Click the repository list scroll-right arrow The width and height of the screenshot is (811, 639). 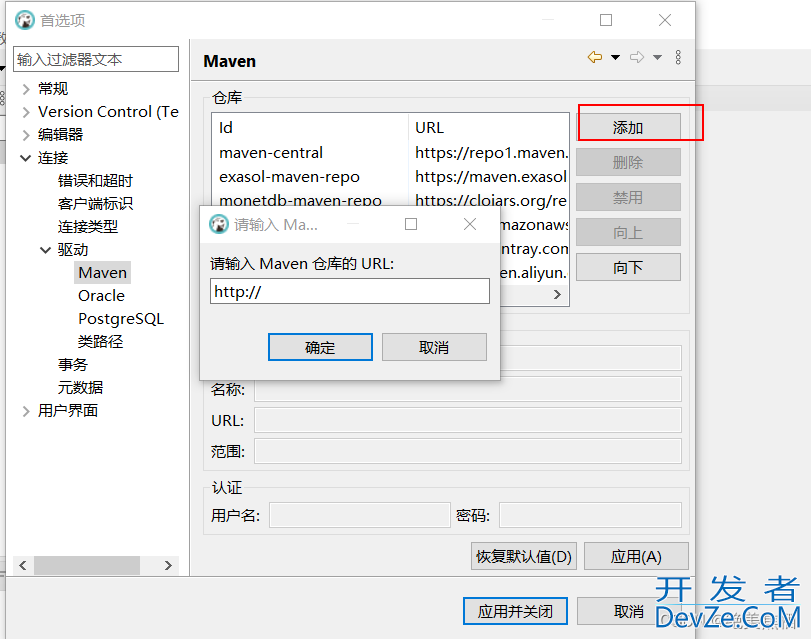(x=557, y=294)
